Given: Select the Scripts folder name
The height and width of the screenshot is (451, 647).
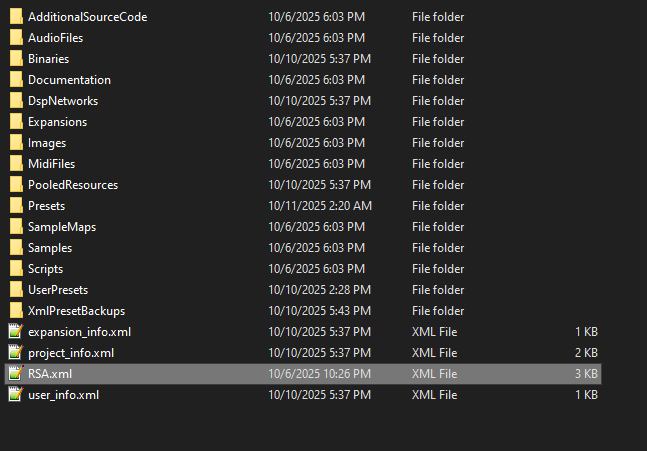Looking at the screenshot, I should point(45,269).
